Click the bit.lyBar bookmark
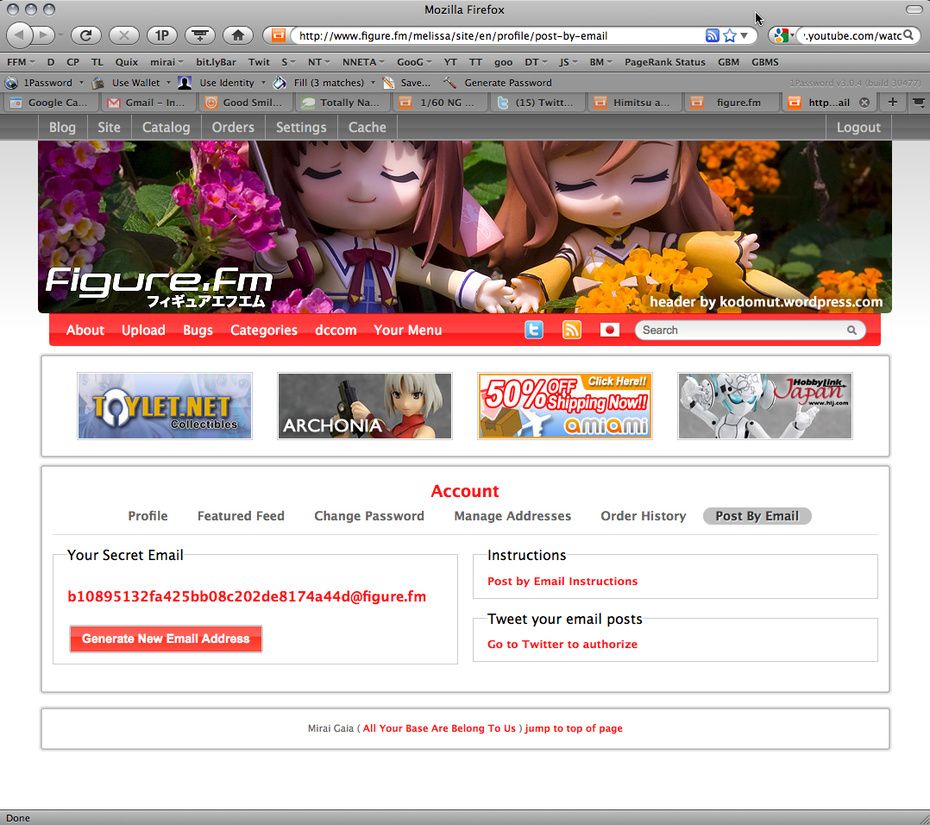 [216, 62]
